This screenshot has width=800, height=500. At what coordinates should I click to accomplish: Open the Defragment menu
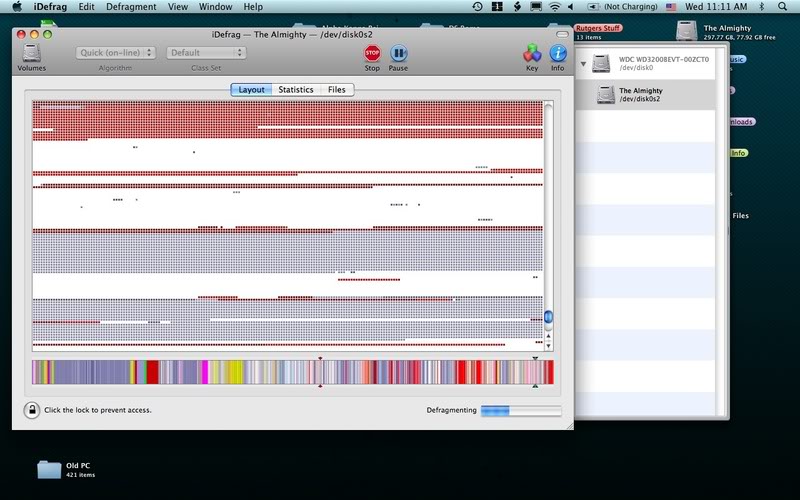131,7
